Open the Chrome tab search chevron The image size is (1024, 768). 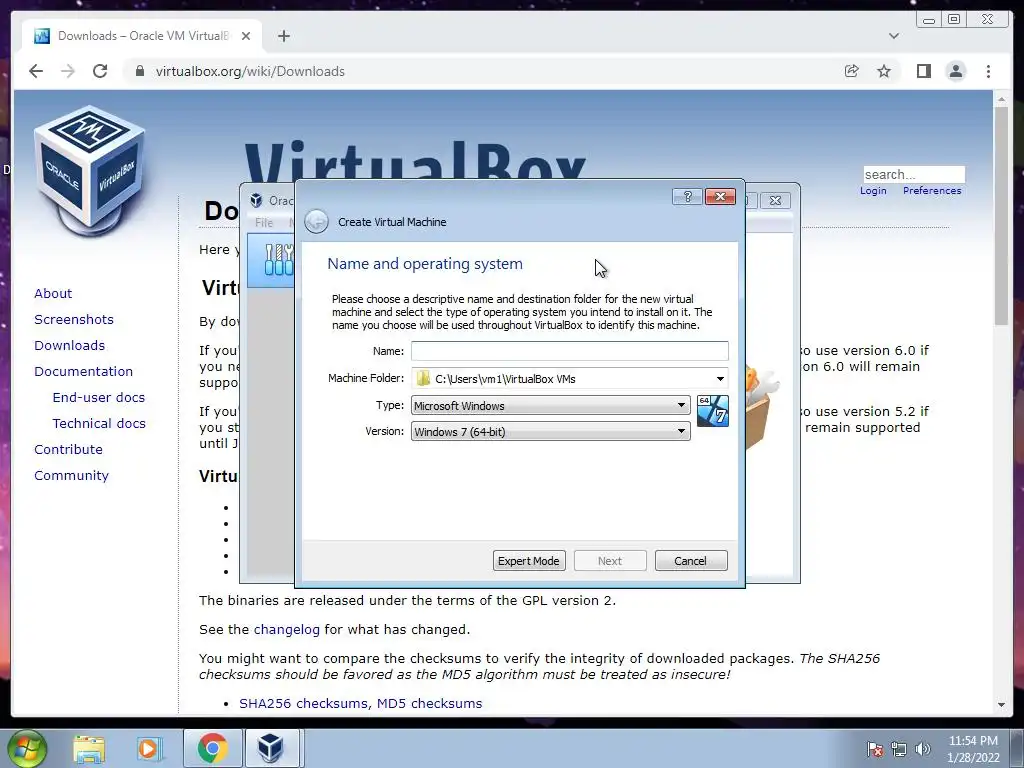894,36
